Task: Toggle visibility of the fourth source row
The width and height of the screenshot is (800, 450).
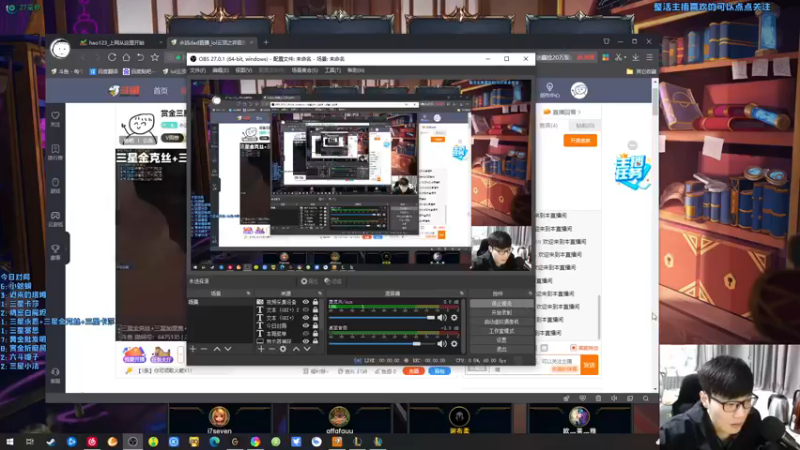Action: pos(306,326)
